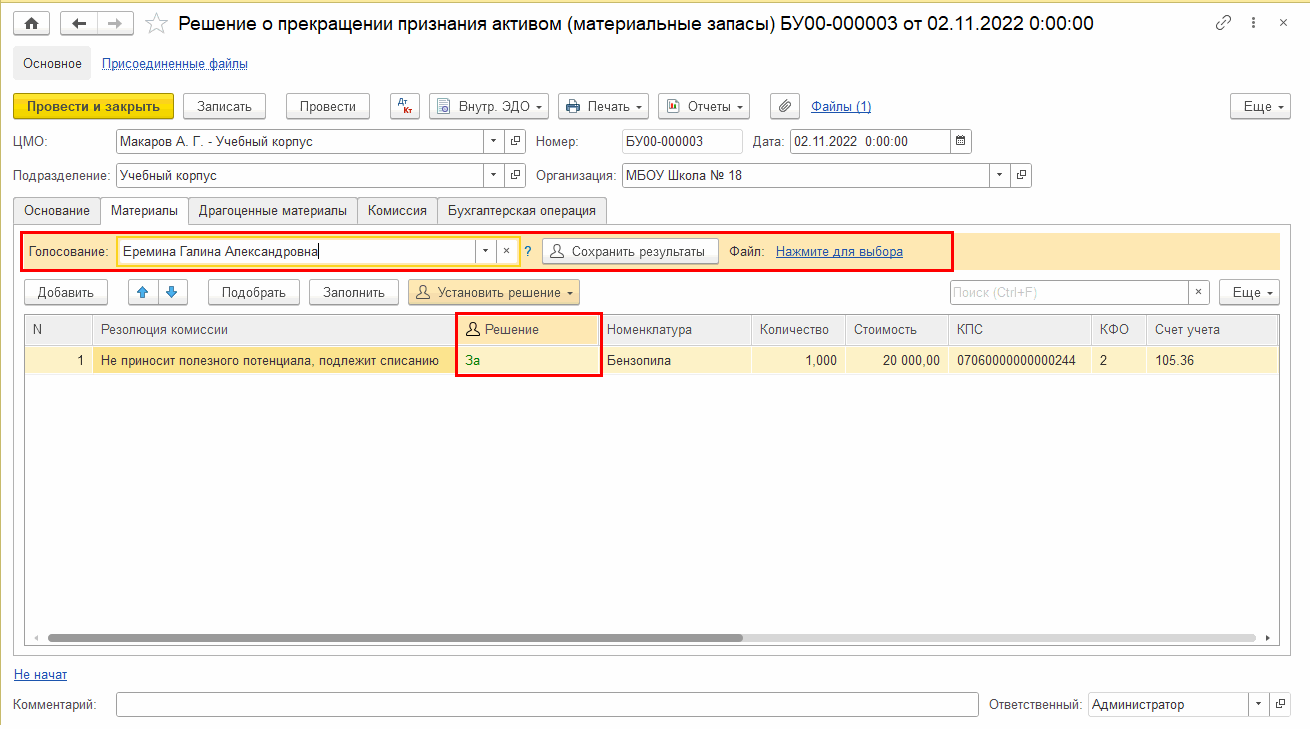Open the Не начат status link
The width and height of the screenshot is (1310, 729).
tap(40, 674)
